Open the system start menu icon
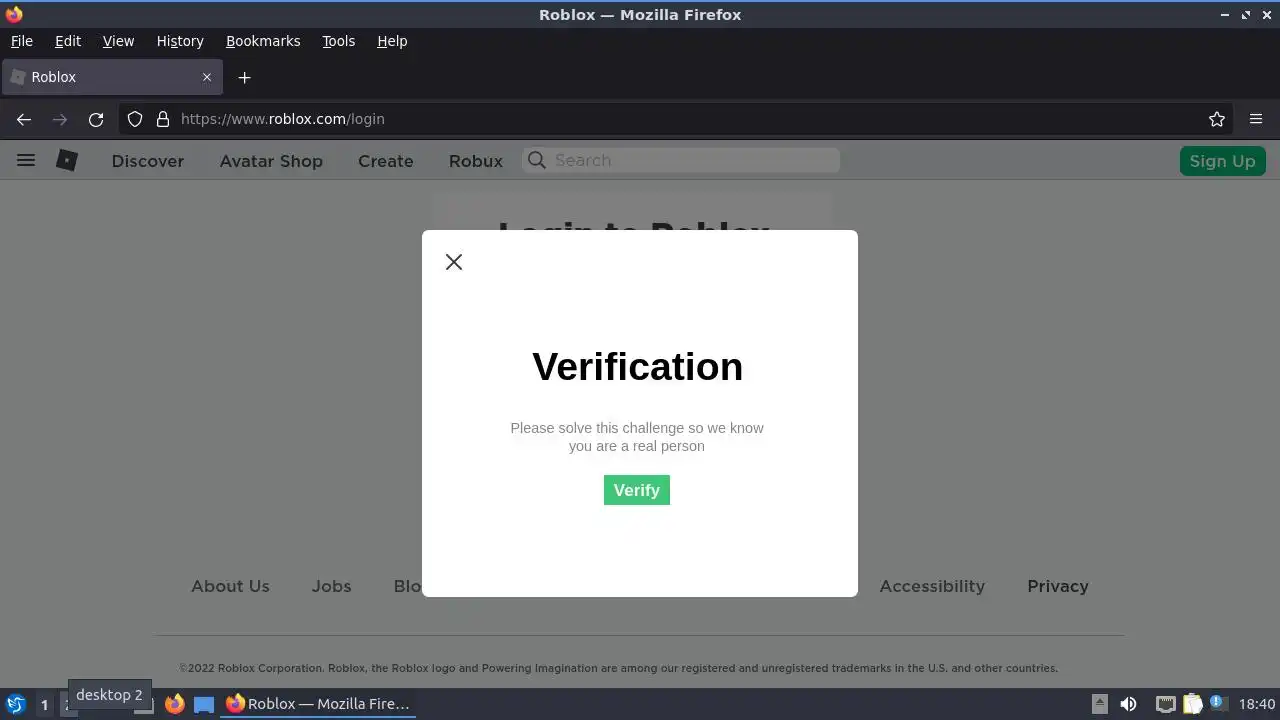Viewport: 1280px width, 720px height. click(15, 704)
